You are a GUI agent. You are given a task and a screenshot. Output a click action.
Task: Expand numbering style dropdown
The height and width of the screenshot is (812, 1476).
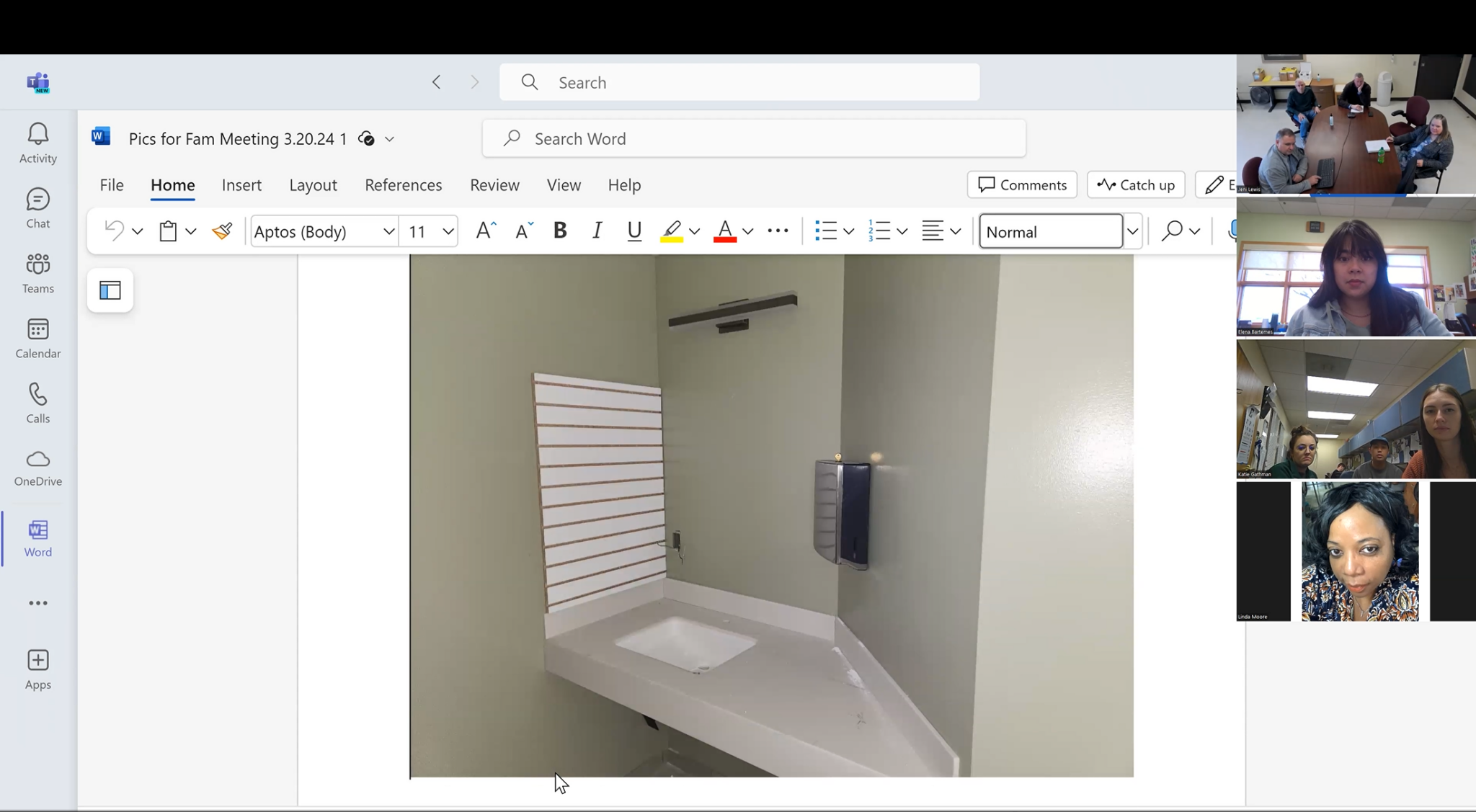[902, 231]
